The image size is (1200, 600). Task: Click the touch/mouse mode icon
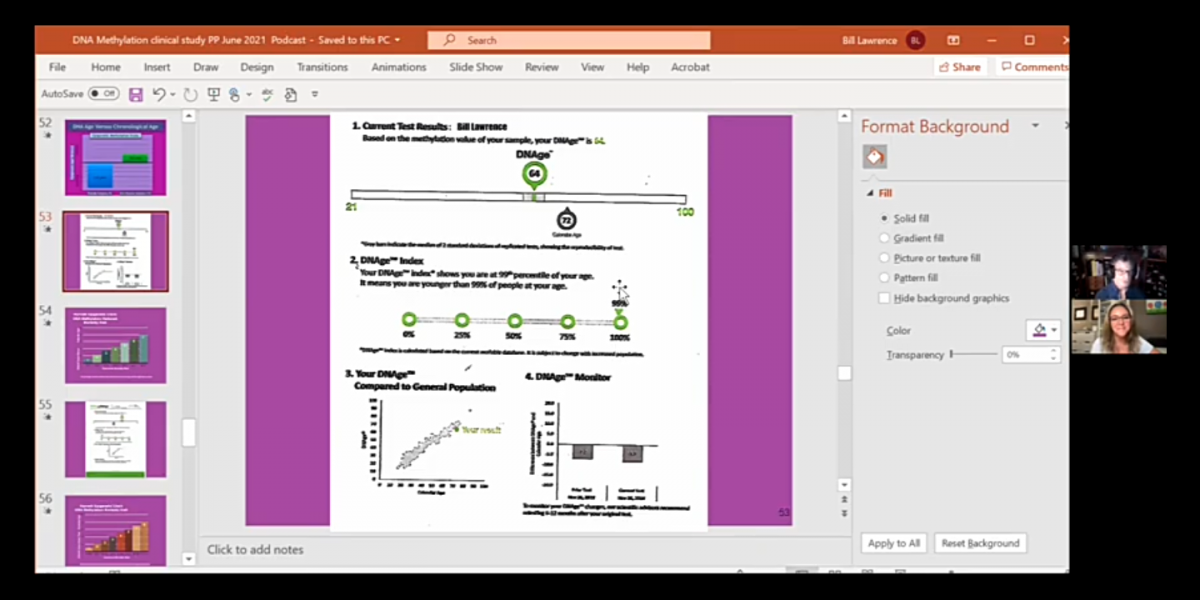pos(234,94)
